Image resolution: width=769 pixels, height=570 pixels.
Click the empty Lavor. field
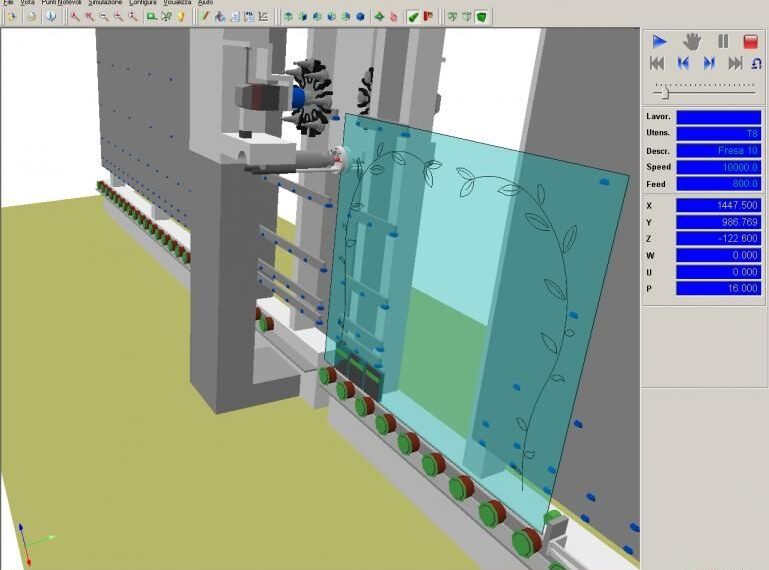point(718,117)
